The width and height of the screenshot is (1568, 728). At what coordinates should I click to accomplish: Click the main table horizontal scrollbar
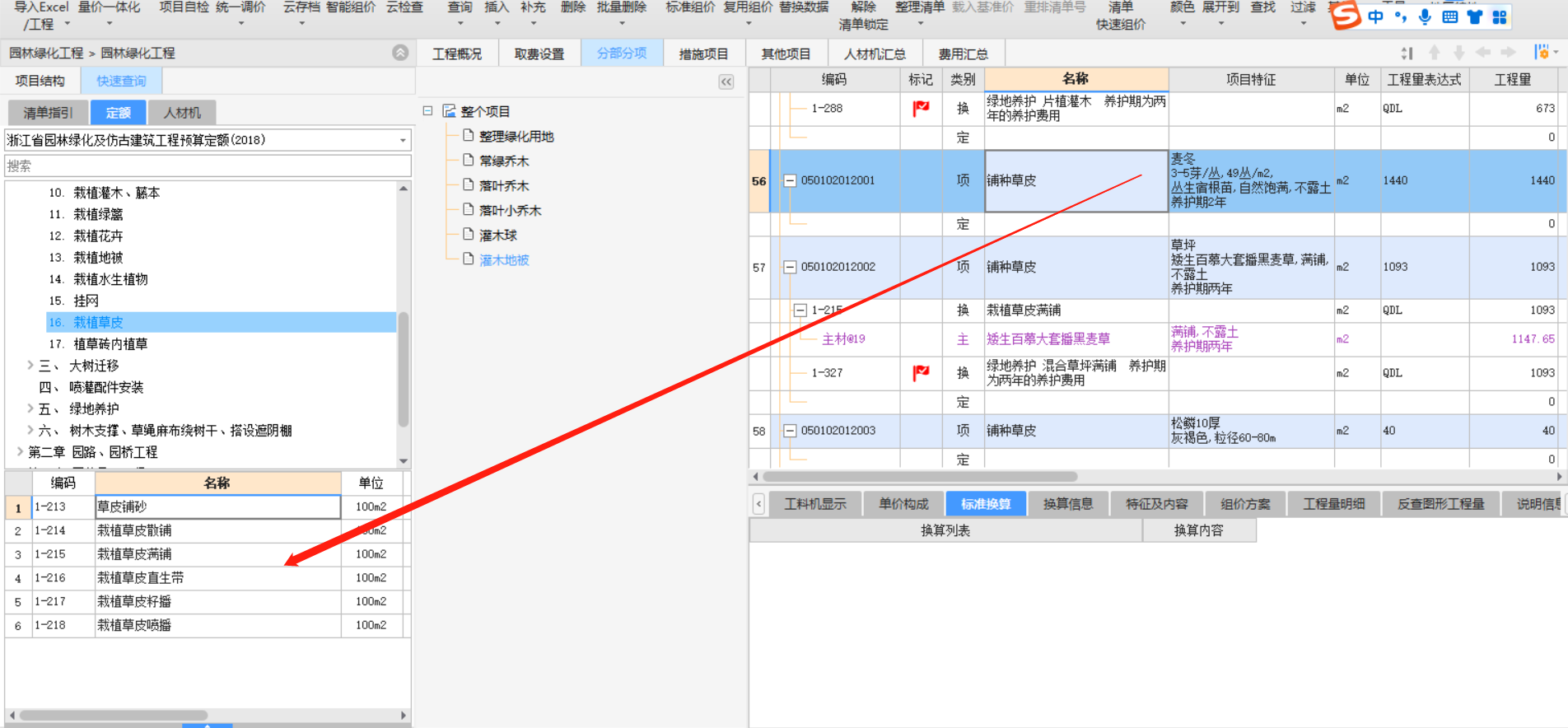[x=920, y=476]
